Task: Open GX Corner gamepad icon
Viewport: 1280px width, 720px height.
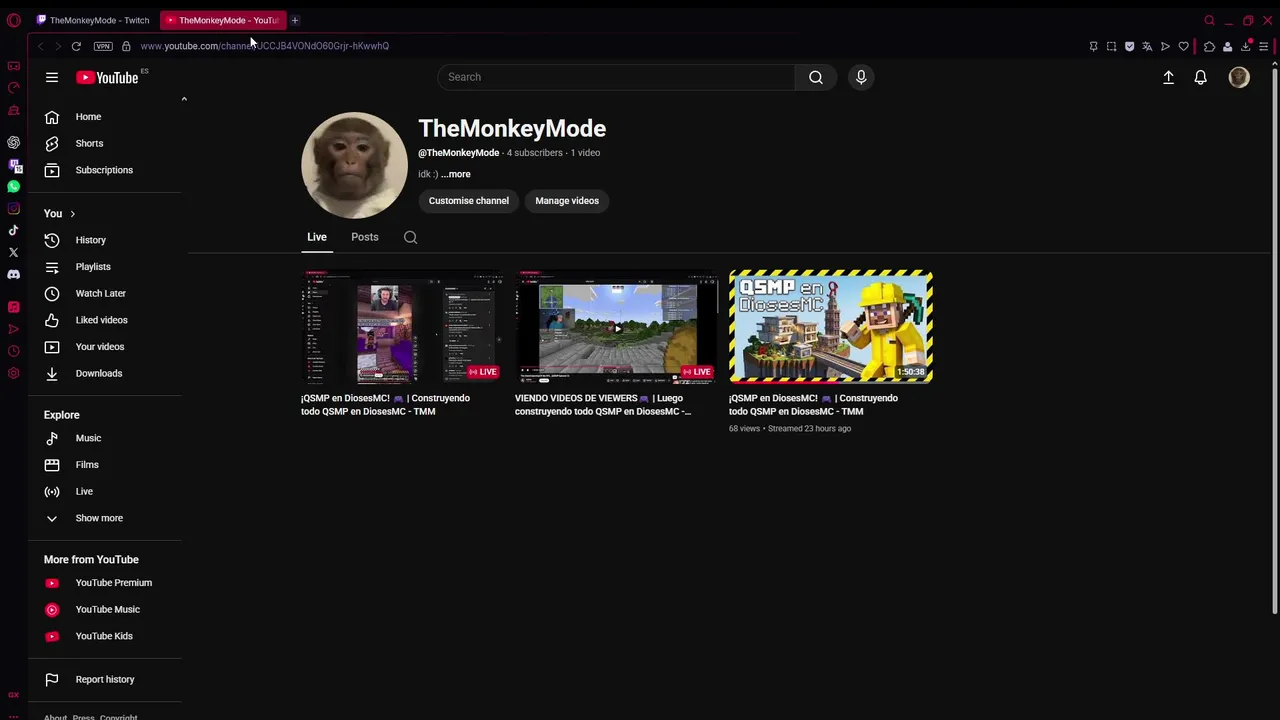Action: pyautogui.click(x=13, y=65)
